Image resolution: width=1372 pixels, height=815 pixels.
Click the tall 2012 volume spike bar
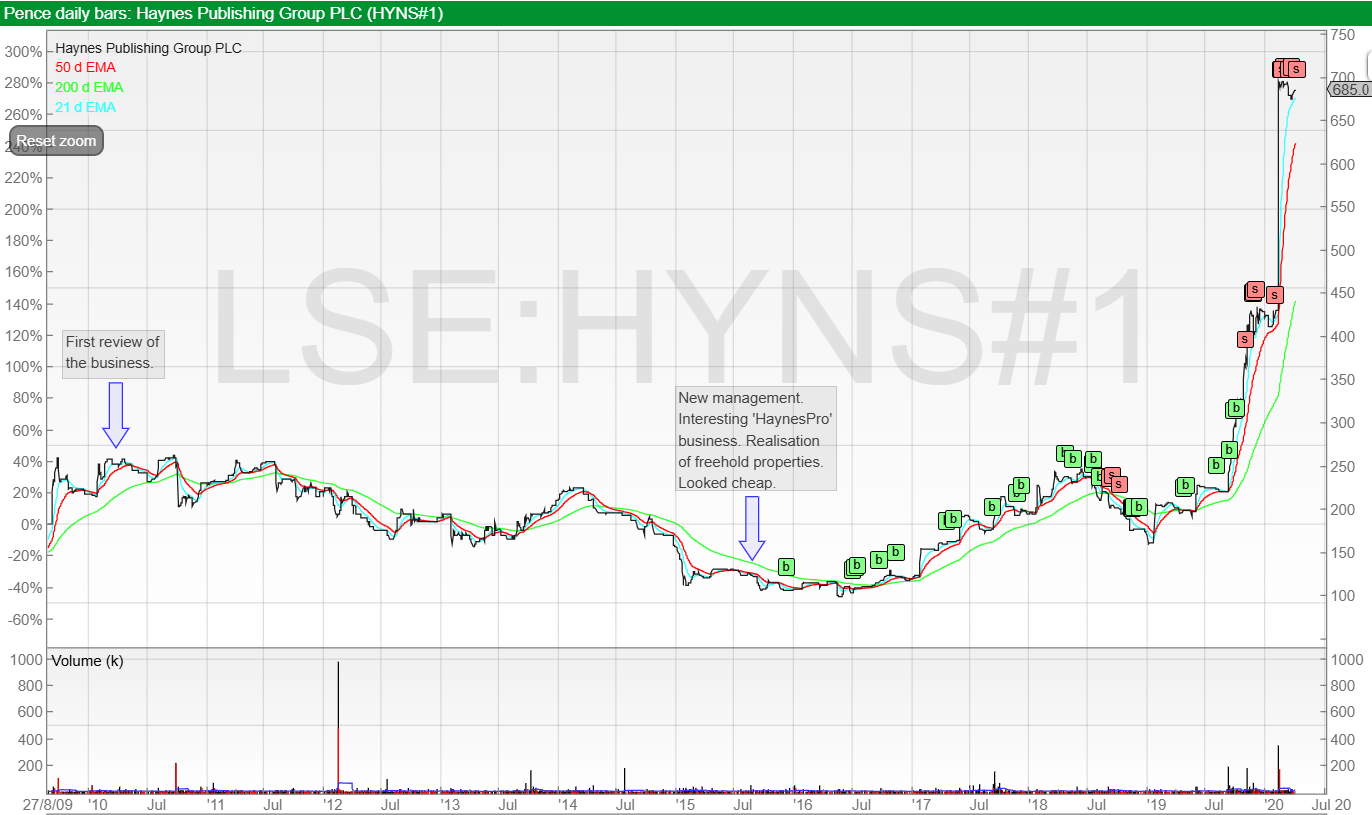[x=339, y=720]
